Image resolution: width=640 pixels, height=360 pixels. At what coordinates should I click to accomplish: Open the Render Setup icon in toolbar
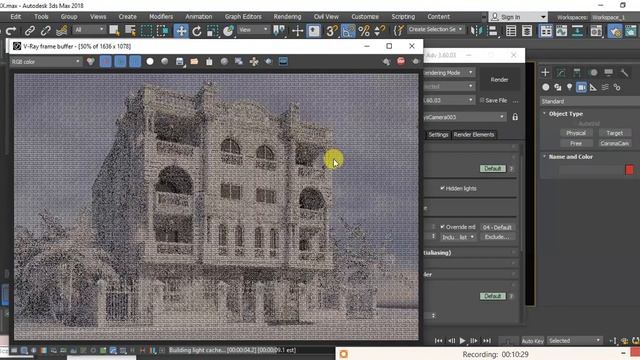coord(615,31)
